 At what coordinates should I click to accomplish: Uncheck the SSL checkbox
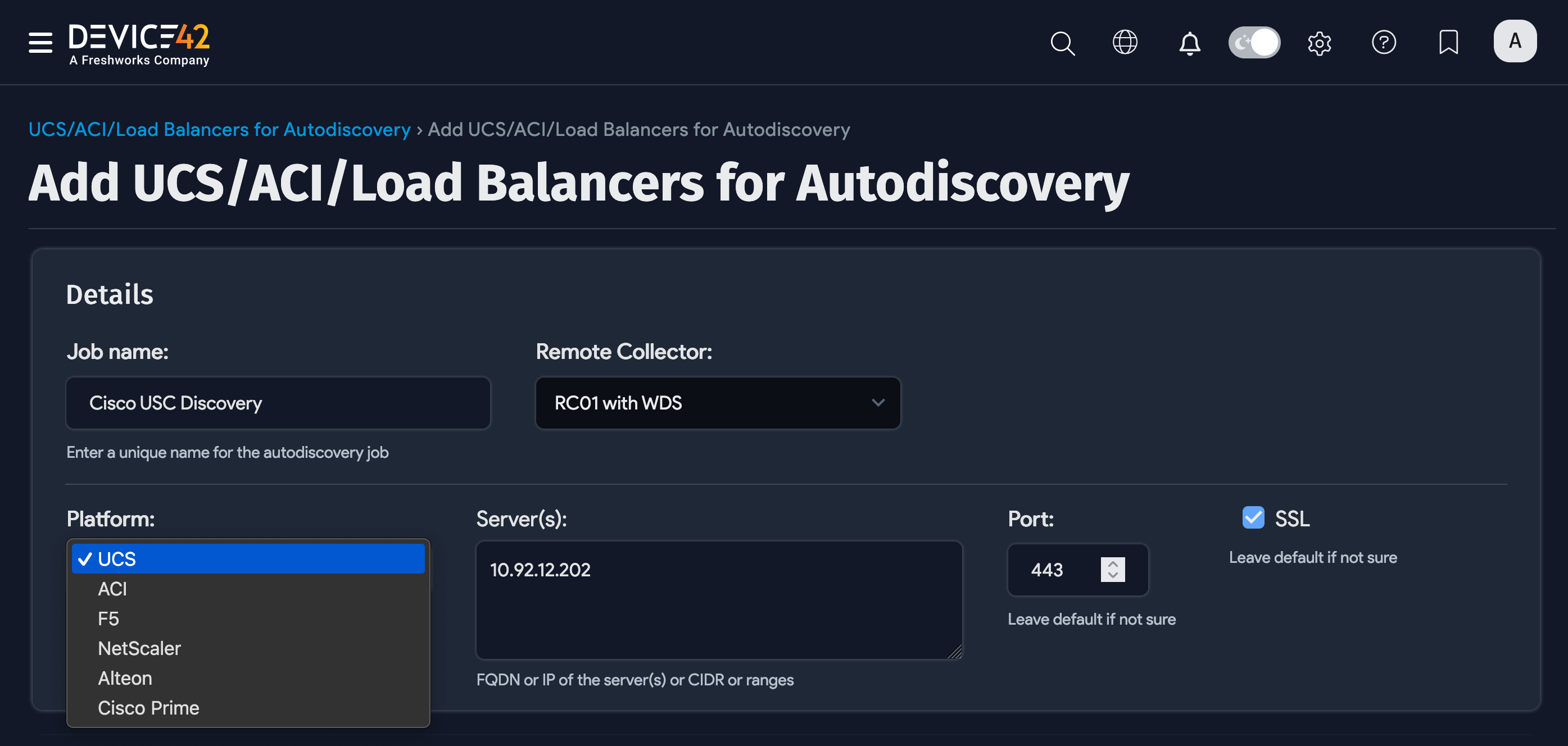click(1253, 518)
